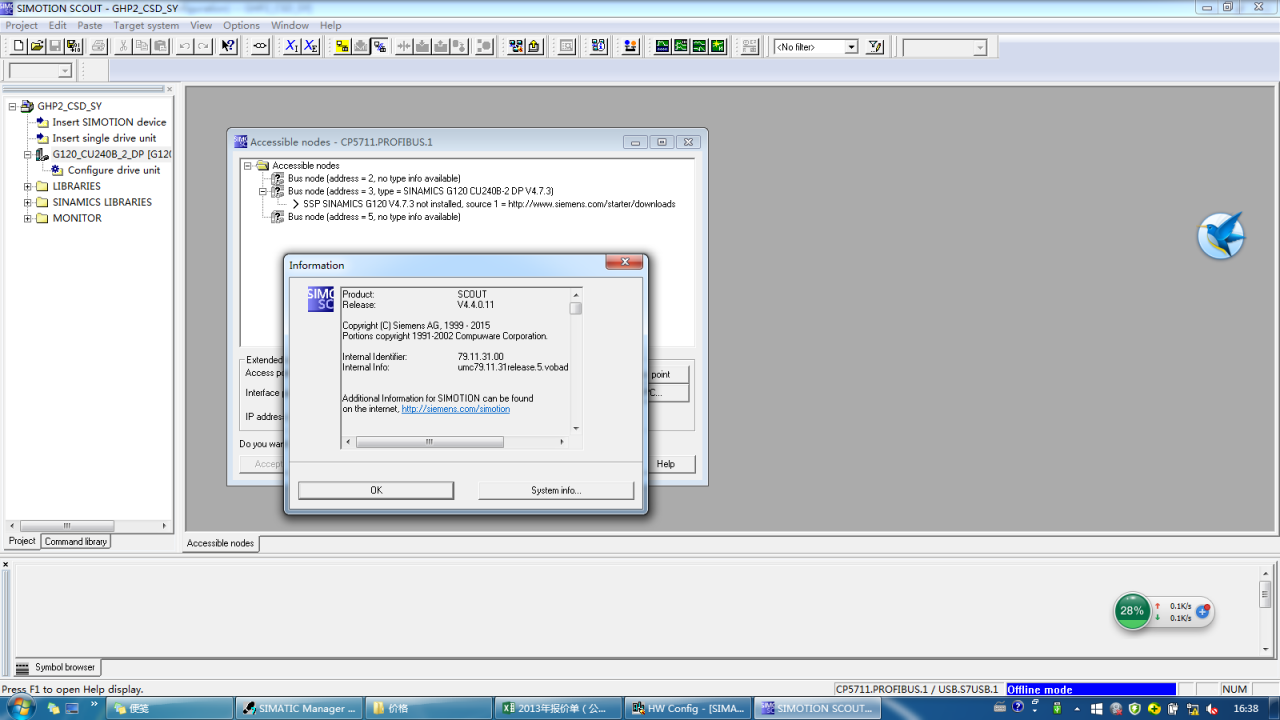
Task: Select the Accessible nodes workspace tab
Action: (x=221, y=543)
